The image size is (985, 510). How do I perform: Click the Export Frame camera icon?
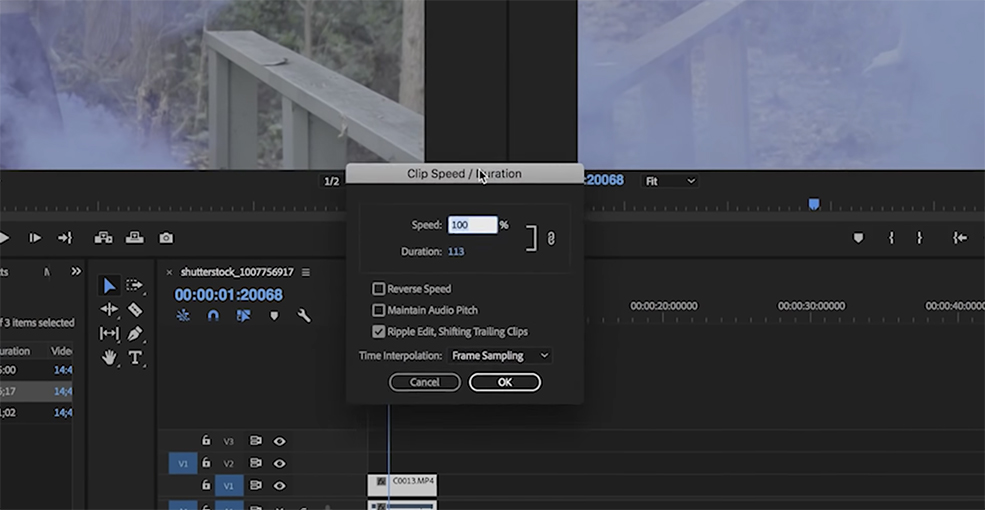pyautogui.click(x=166, y=238)
